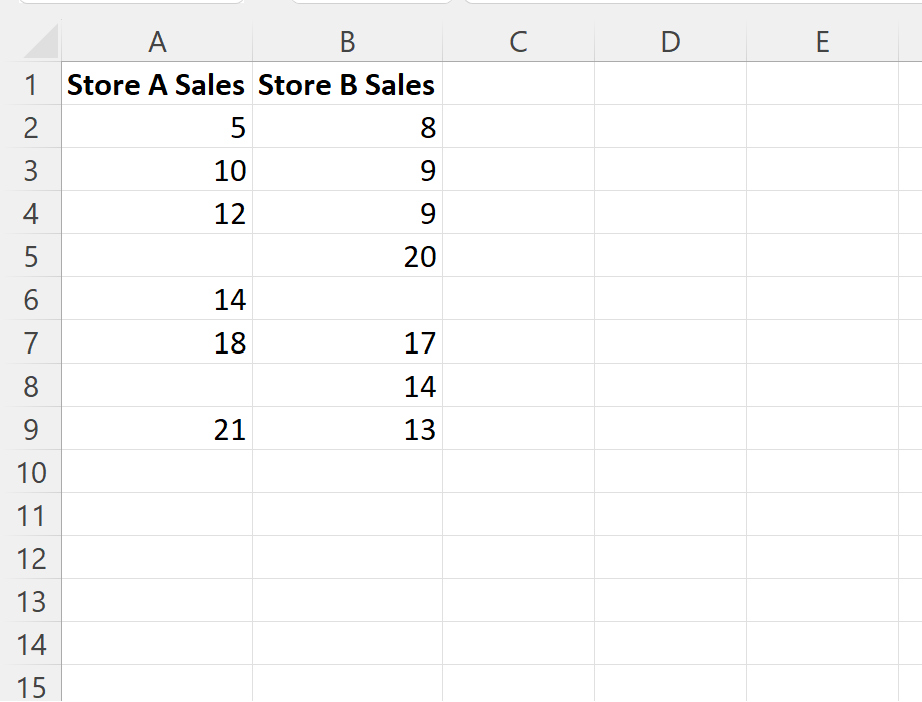Click the Store B Sales header cell
The image size is (922, 702).
(x=347, y=83)
